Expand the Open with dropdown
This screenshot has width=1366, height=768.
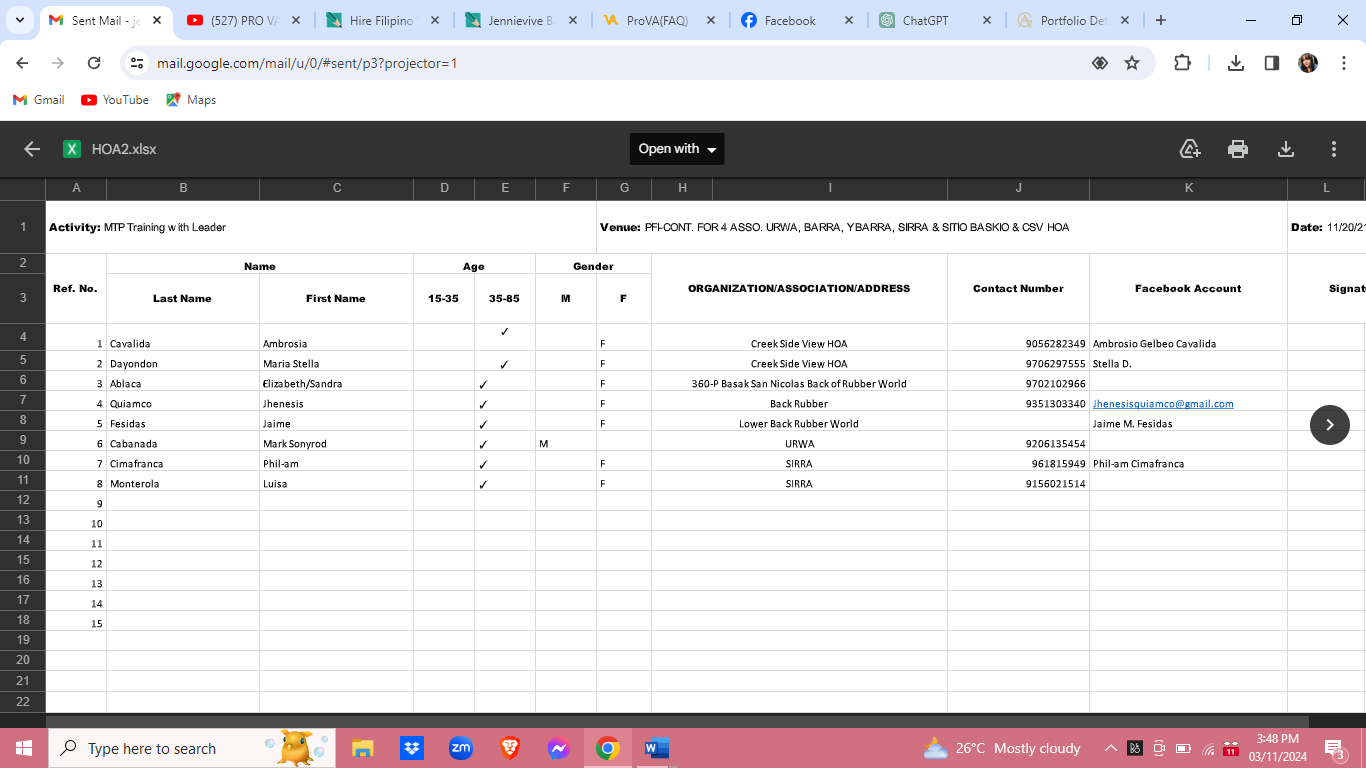coord(677,149)
